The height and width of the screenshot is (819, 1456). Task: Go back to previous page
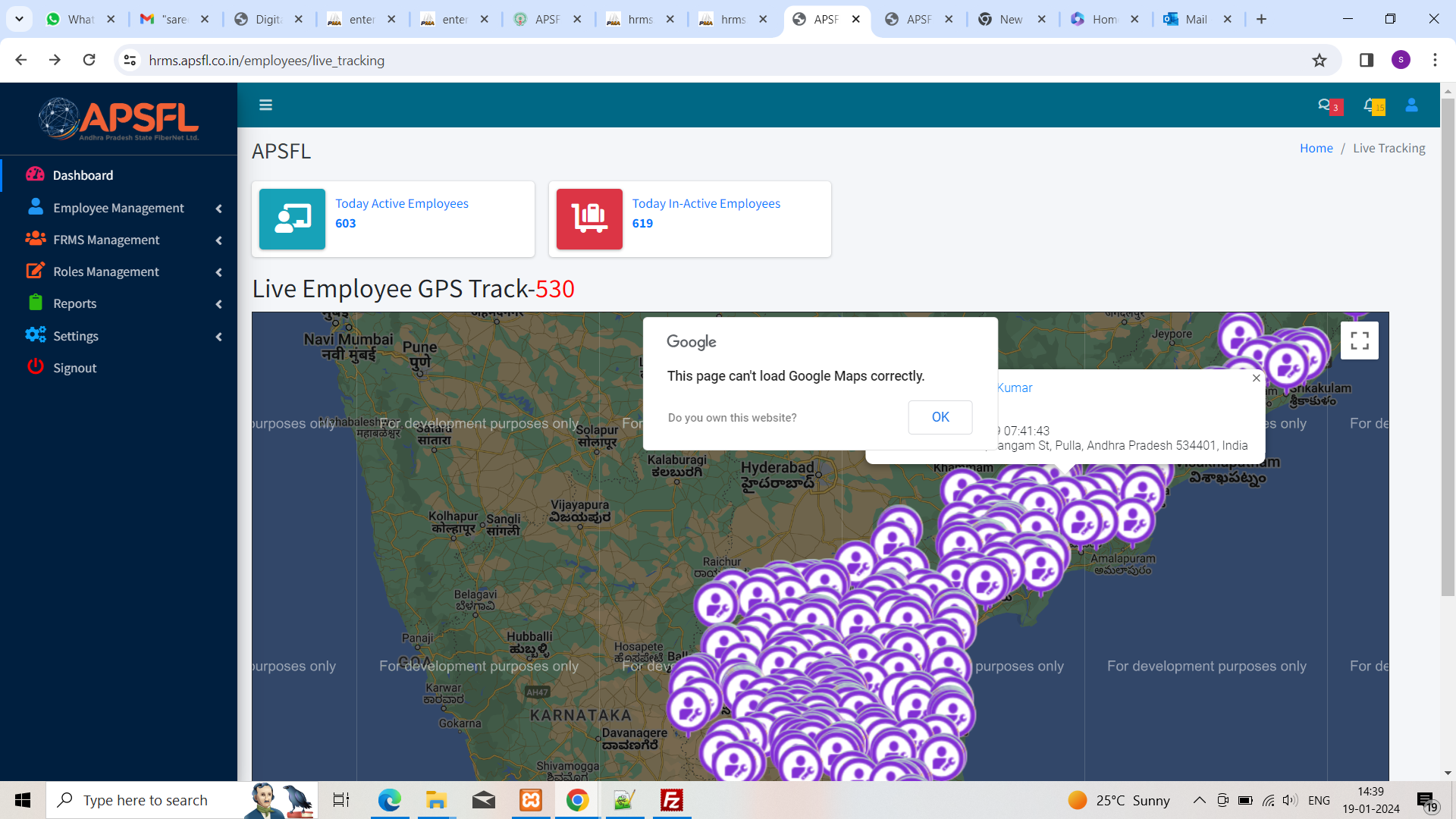coord(21,60)
